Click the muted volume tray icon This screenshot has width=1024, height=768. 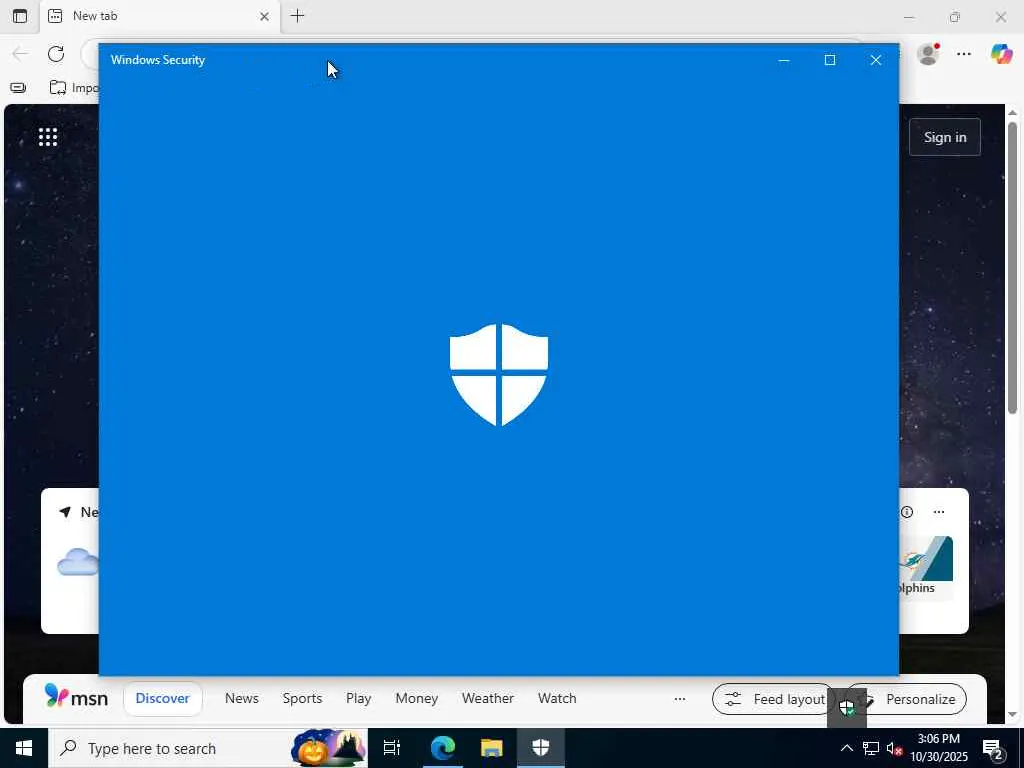click(x=895, y=748)
